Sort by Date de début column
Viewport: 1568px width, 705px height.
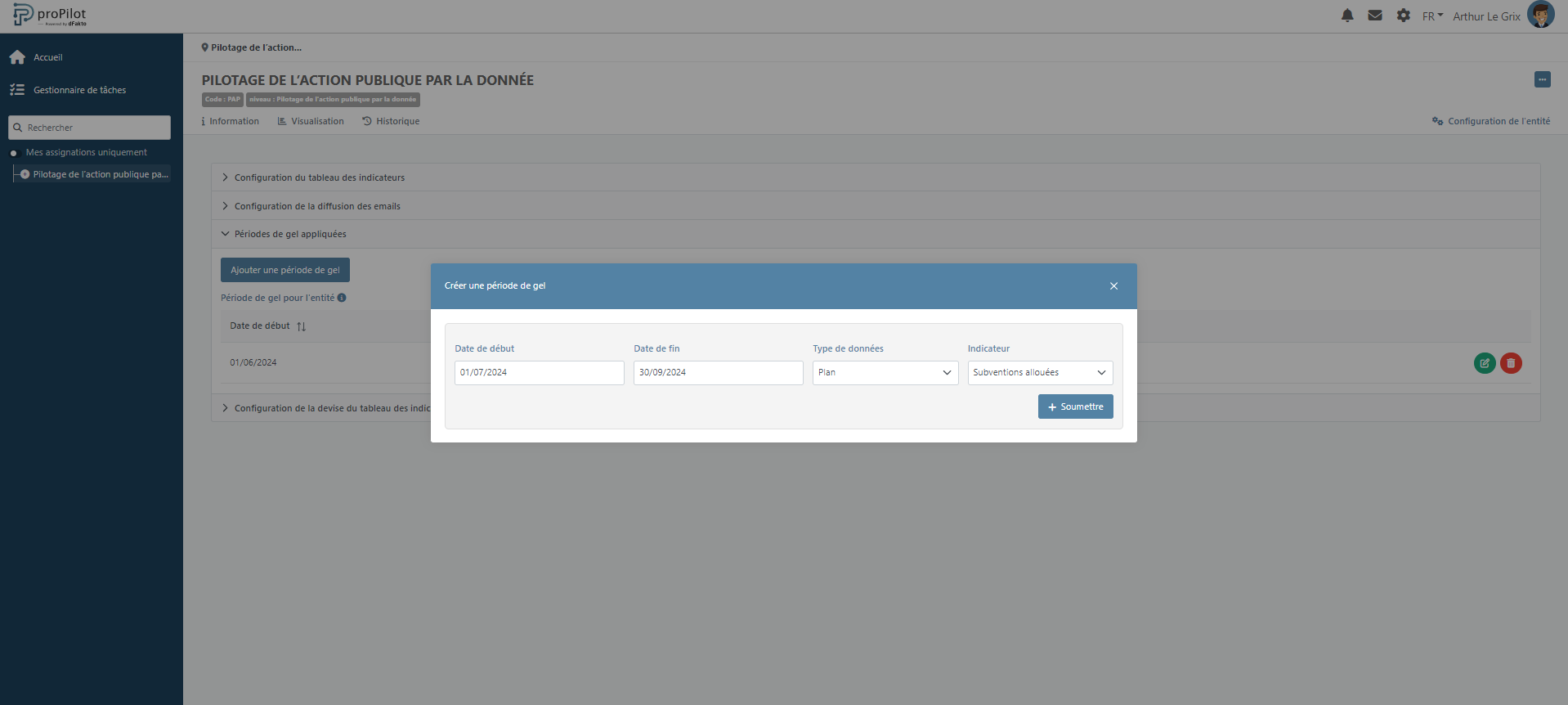(x=301, y=326)
